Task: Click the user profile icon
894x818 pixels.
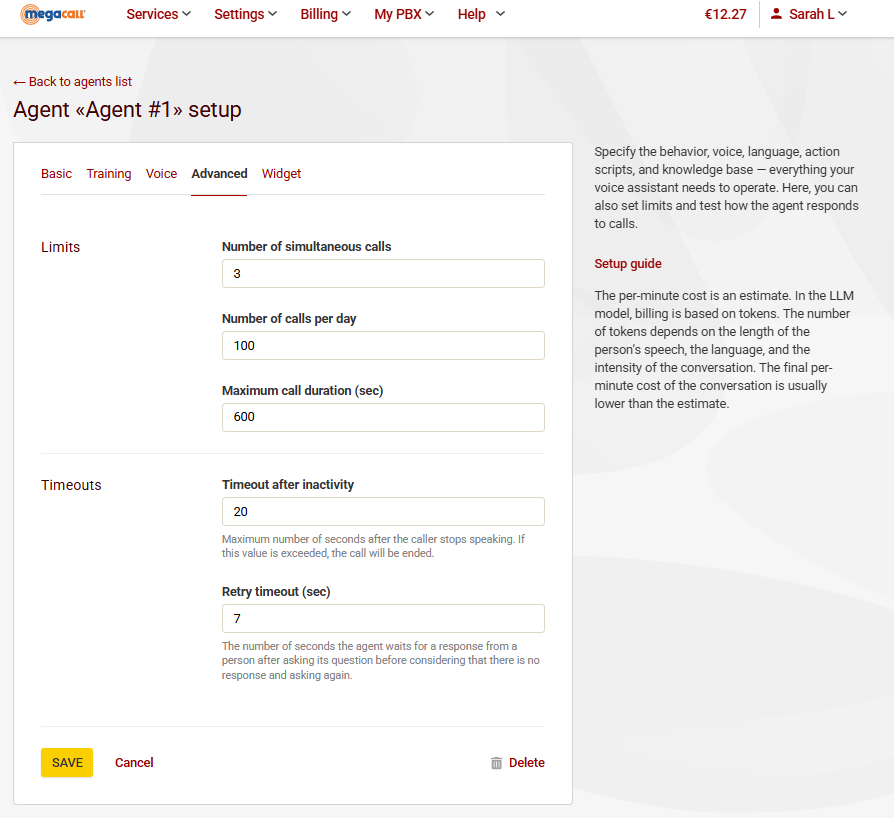Action: coord(776,14)
